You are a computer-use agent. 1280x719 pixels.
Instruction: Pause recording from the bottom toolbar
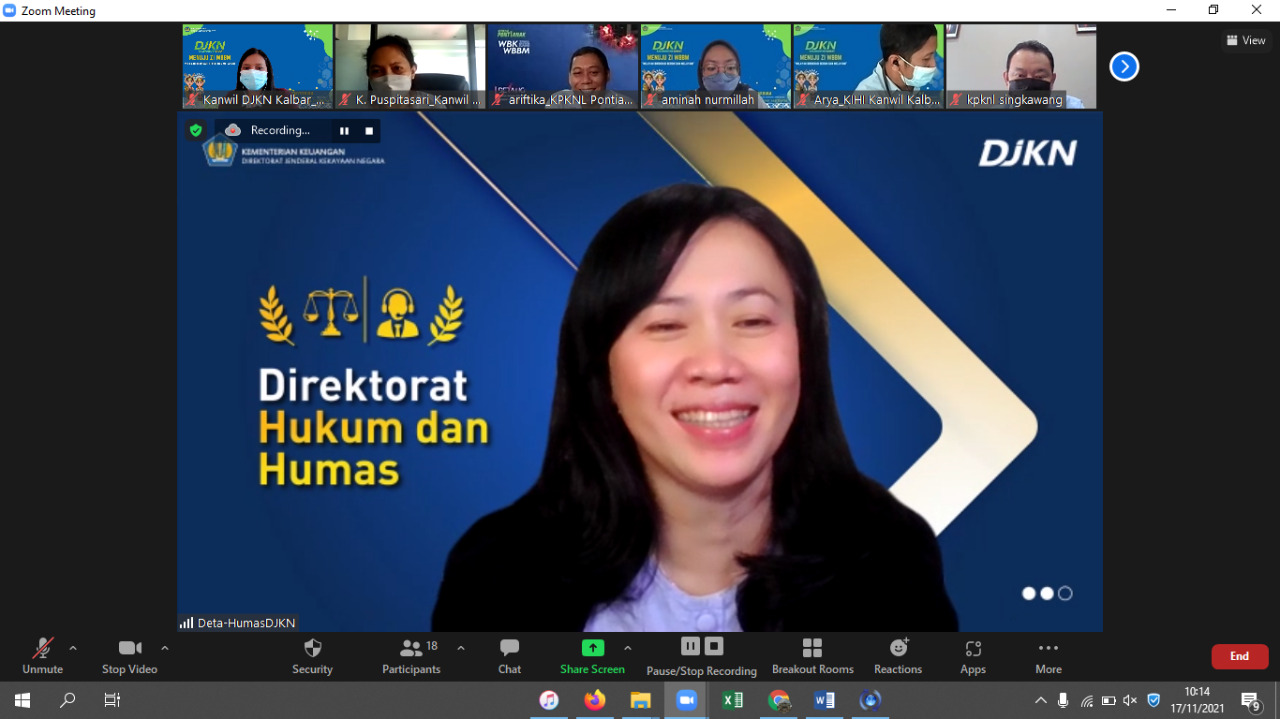(690, 646)
